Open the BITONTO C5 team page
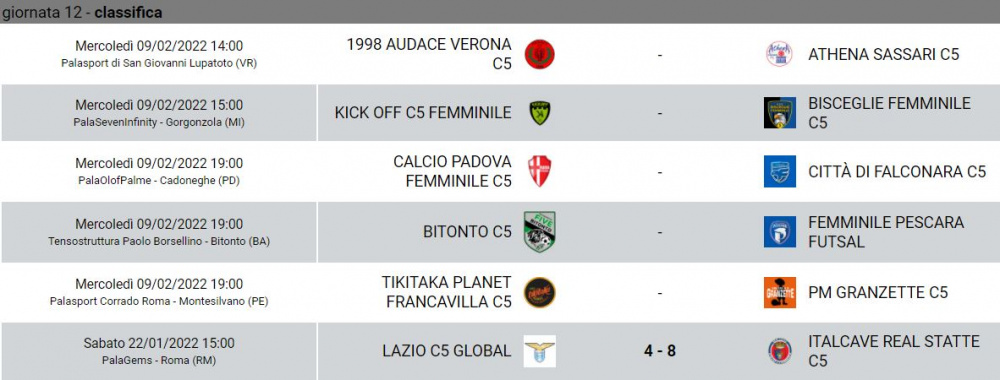The image size is (1000, 380). pyautogui.click(x=467, y=232)
